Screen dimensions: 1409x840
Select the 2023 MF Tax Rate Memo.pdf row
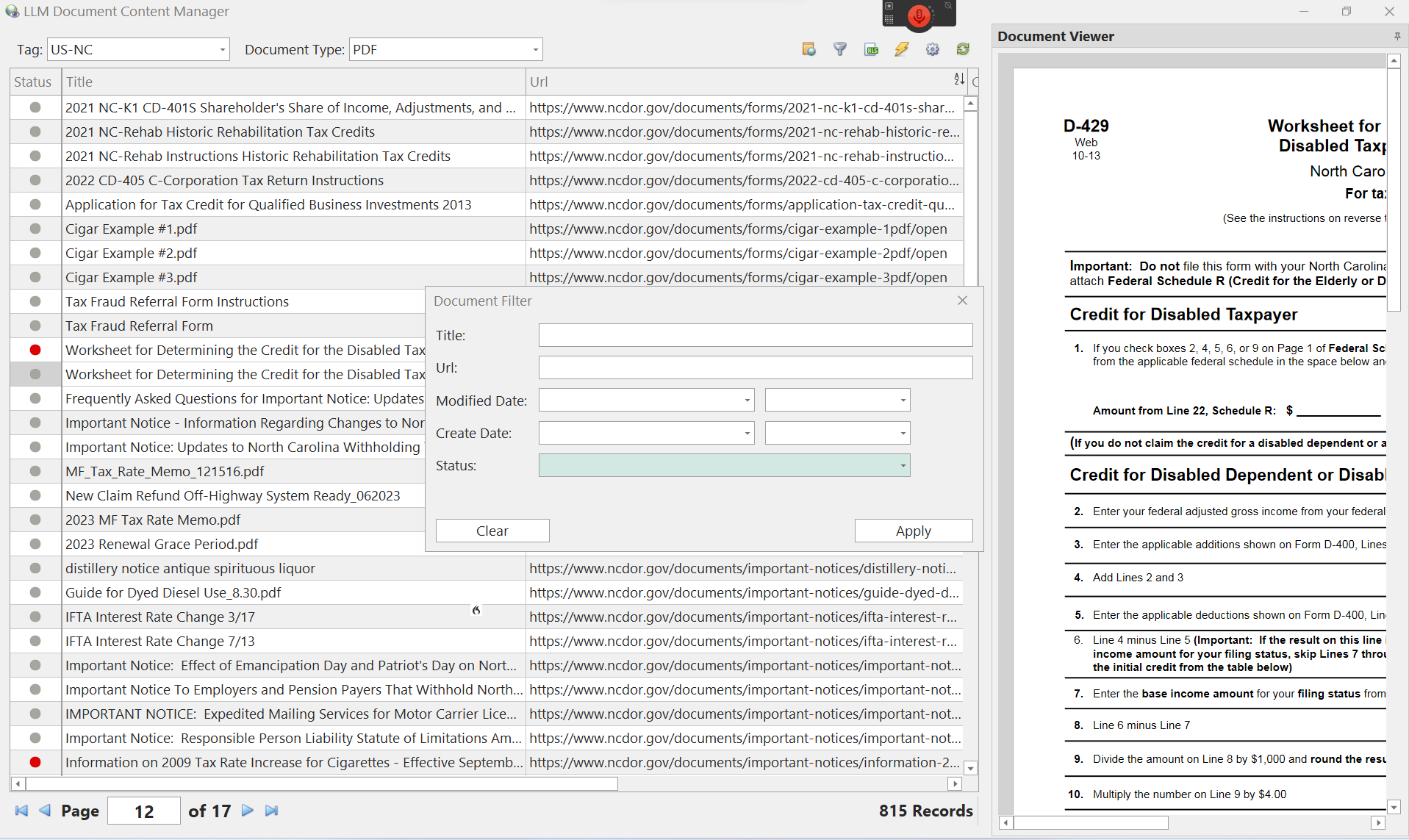(218, 520)
